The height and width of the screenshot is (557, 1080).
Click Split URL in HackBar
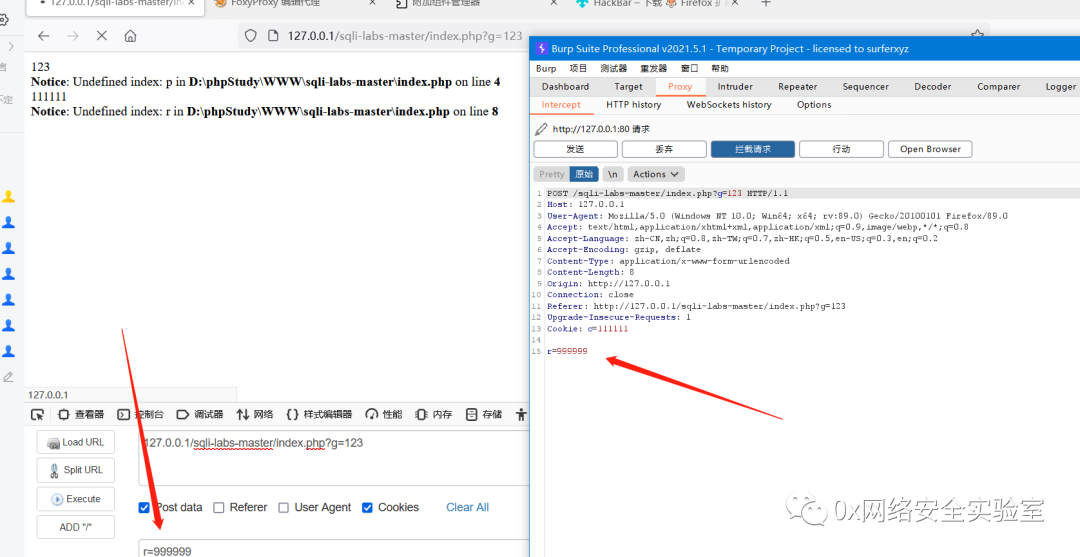pos(76,470)
